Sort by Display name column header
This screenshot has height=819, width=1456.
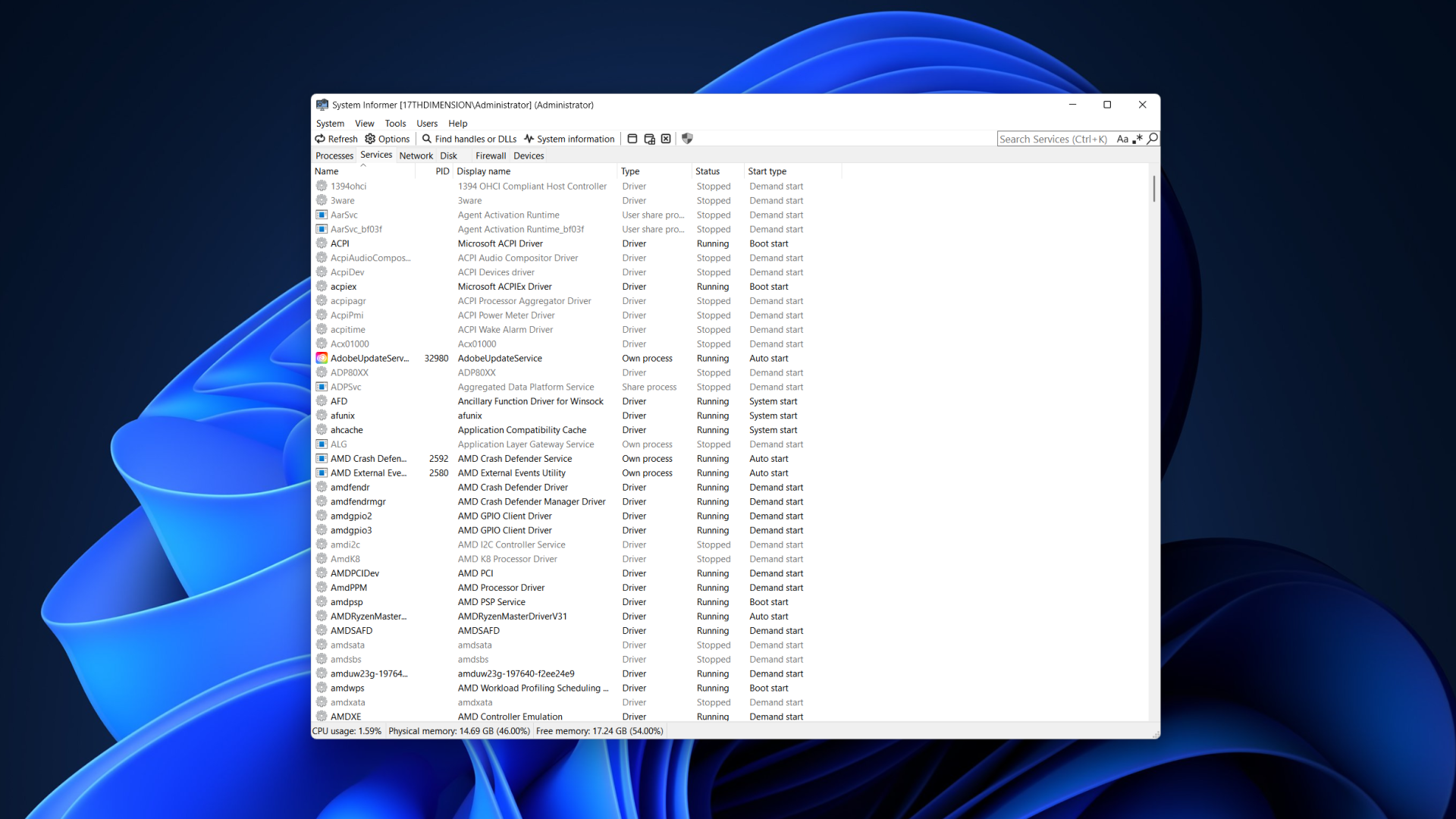[x=535, y=171]
